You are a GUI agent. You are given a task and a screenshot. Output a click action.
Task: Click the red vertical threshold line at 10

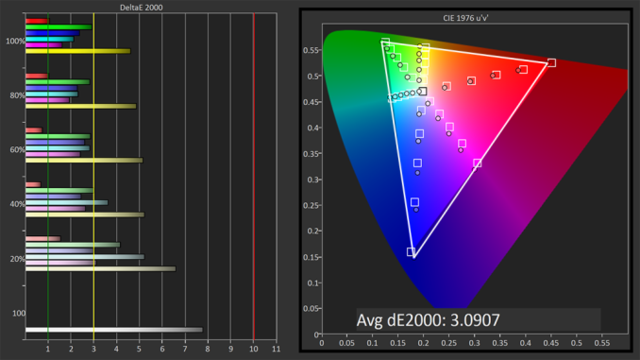pos(254,176)
